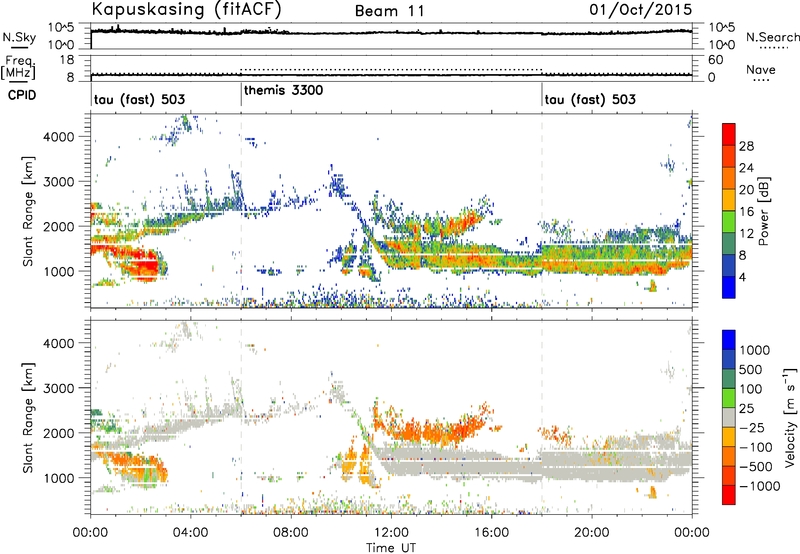
Task: Click the blue bottom segment of Power colorbar
Action: click(729, 287)
